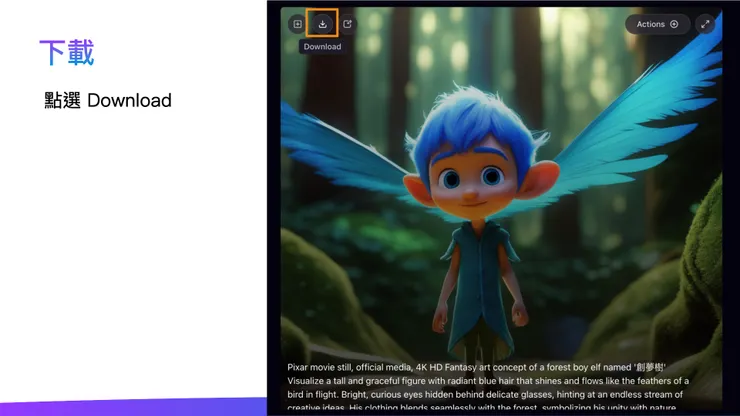This screenshot has height=416, width=740.
Task: Click the add-to-collection plus square icon
Action: click(x=297, y=24)
